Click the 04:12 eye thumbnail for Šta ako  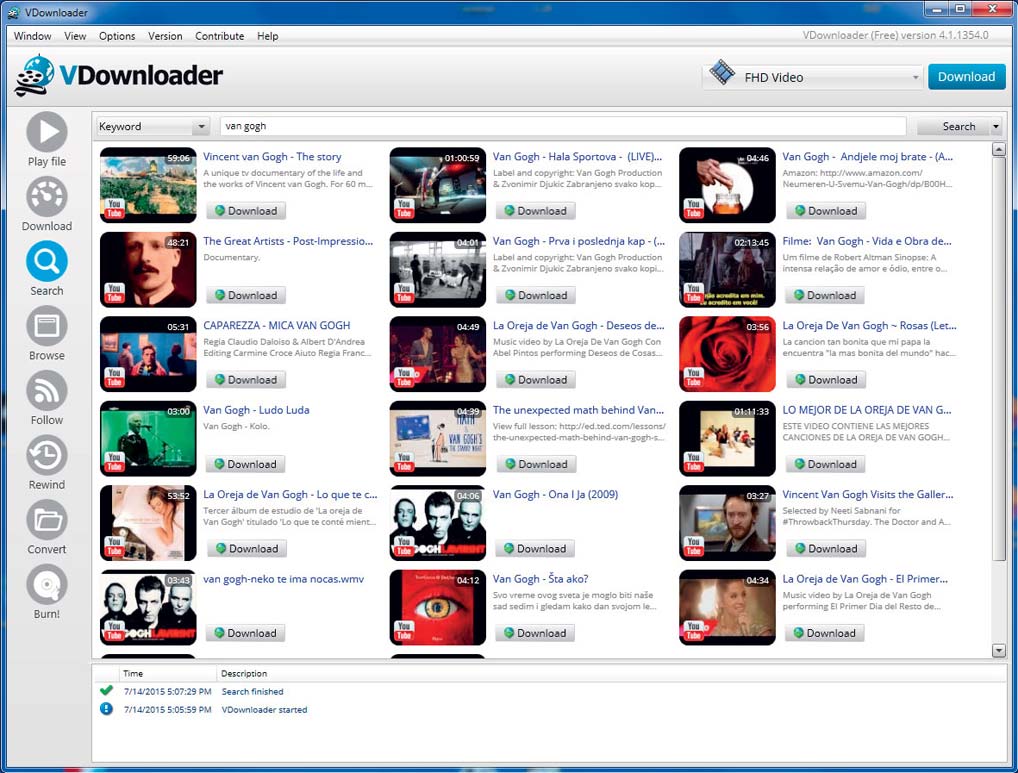pos(438,607)
